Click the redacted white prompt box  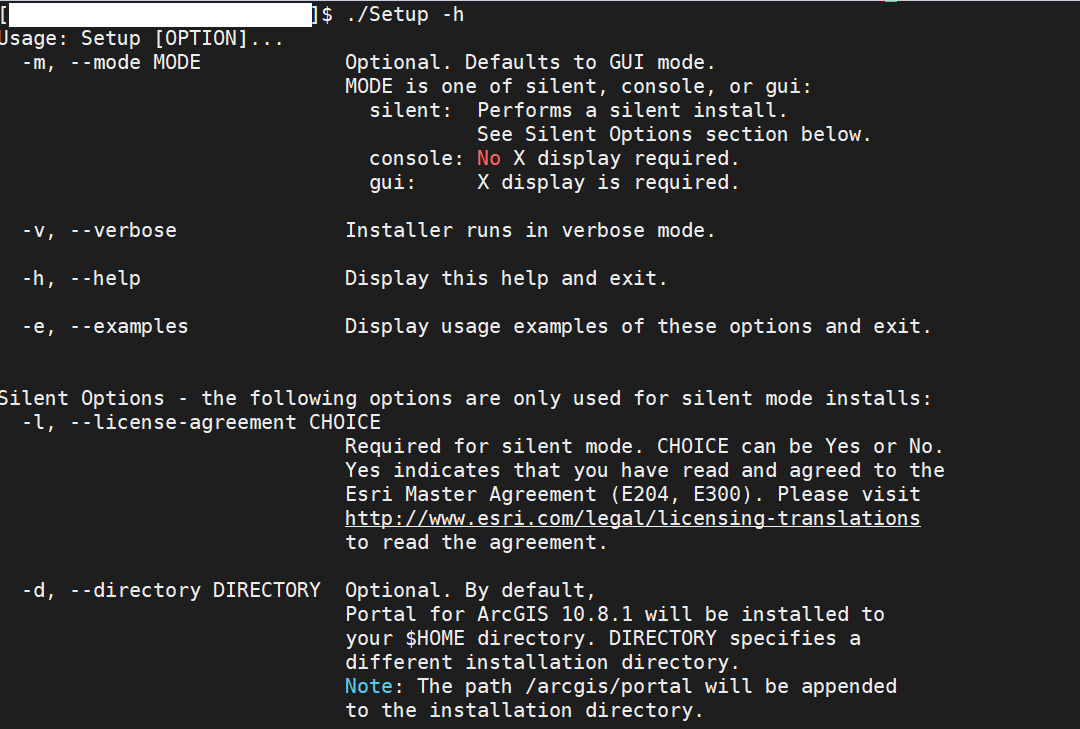[x=160, y=14]
